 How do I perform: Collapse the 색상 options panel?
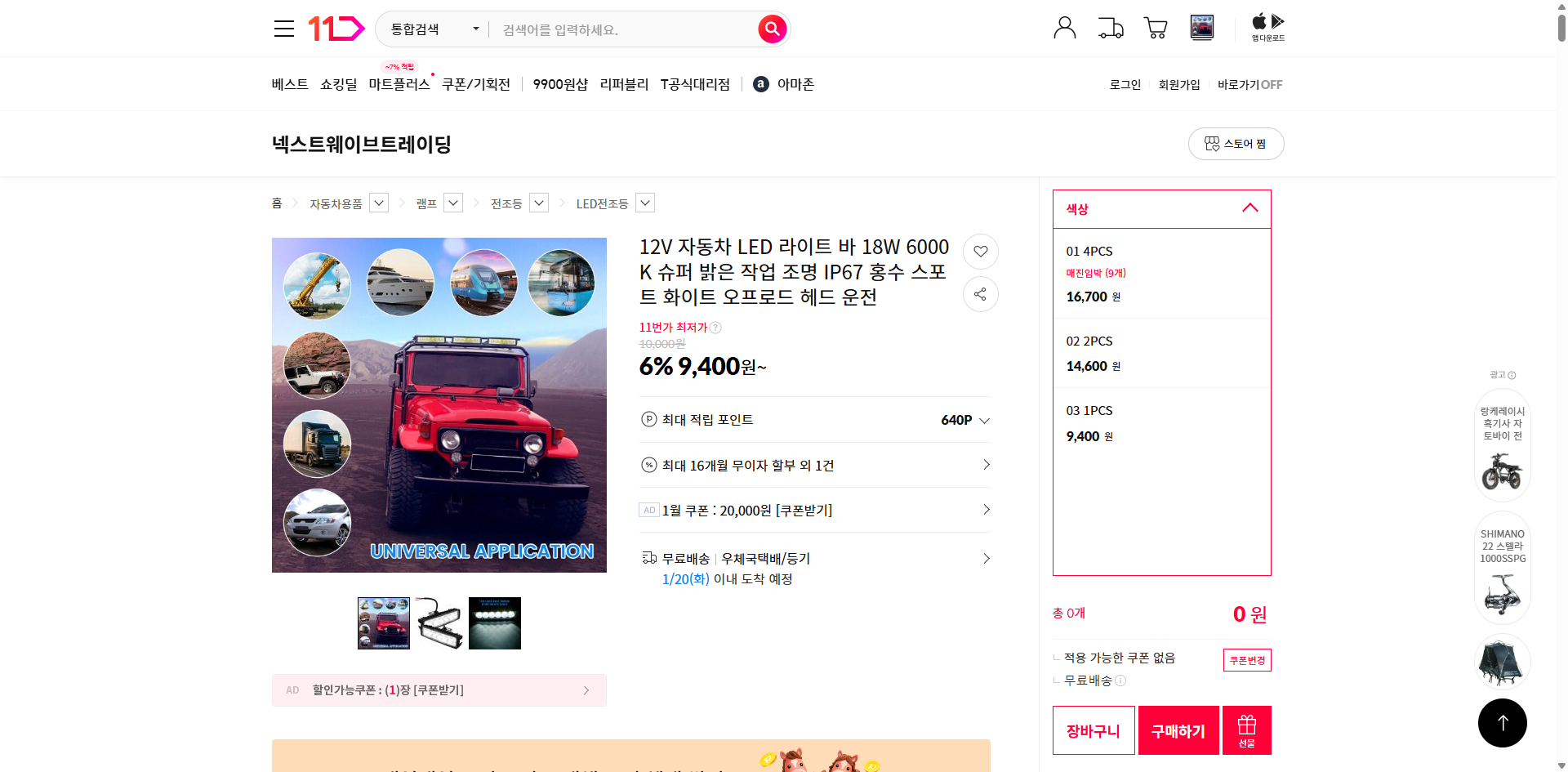coord(1249,208)
